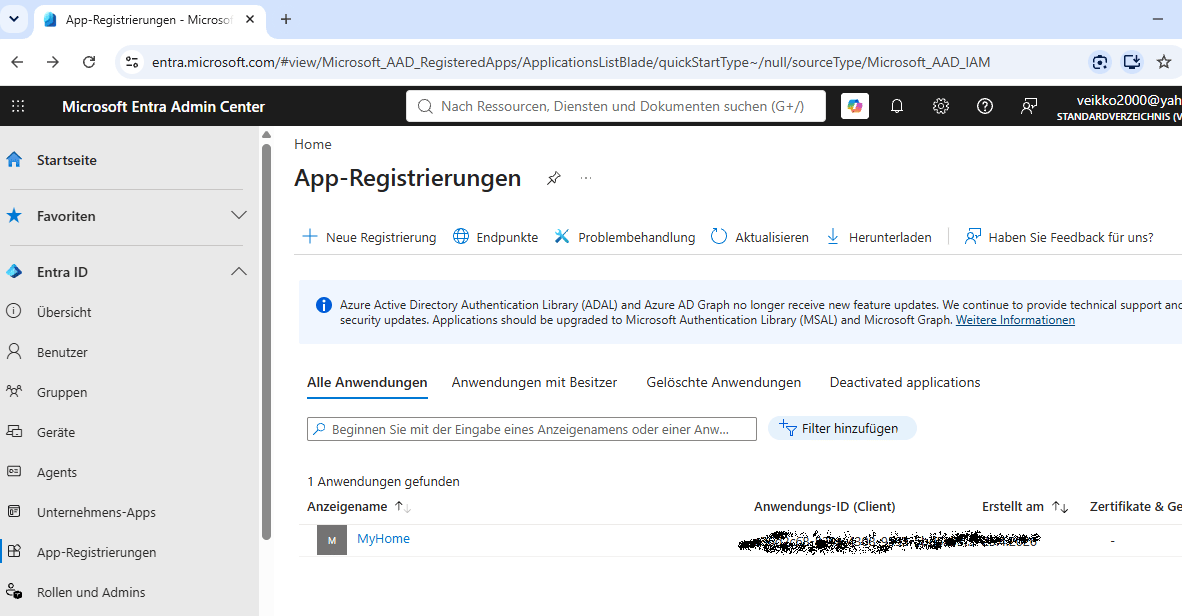Click the Neue Registrierung plus icon
The image size is (1182, 616).
310,237
